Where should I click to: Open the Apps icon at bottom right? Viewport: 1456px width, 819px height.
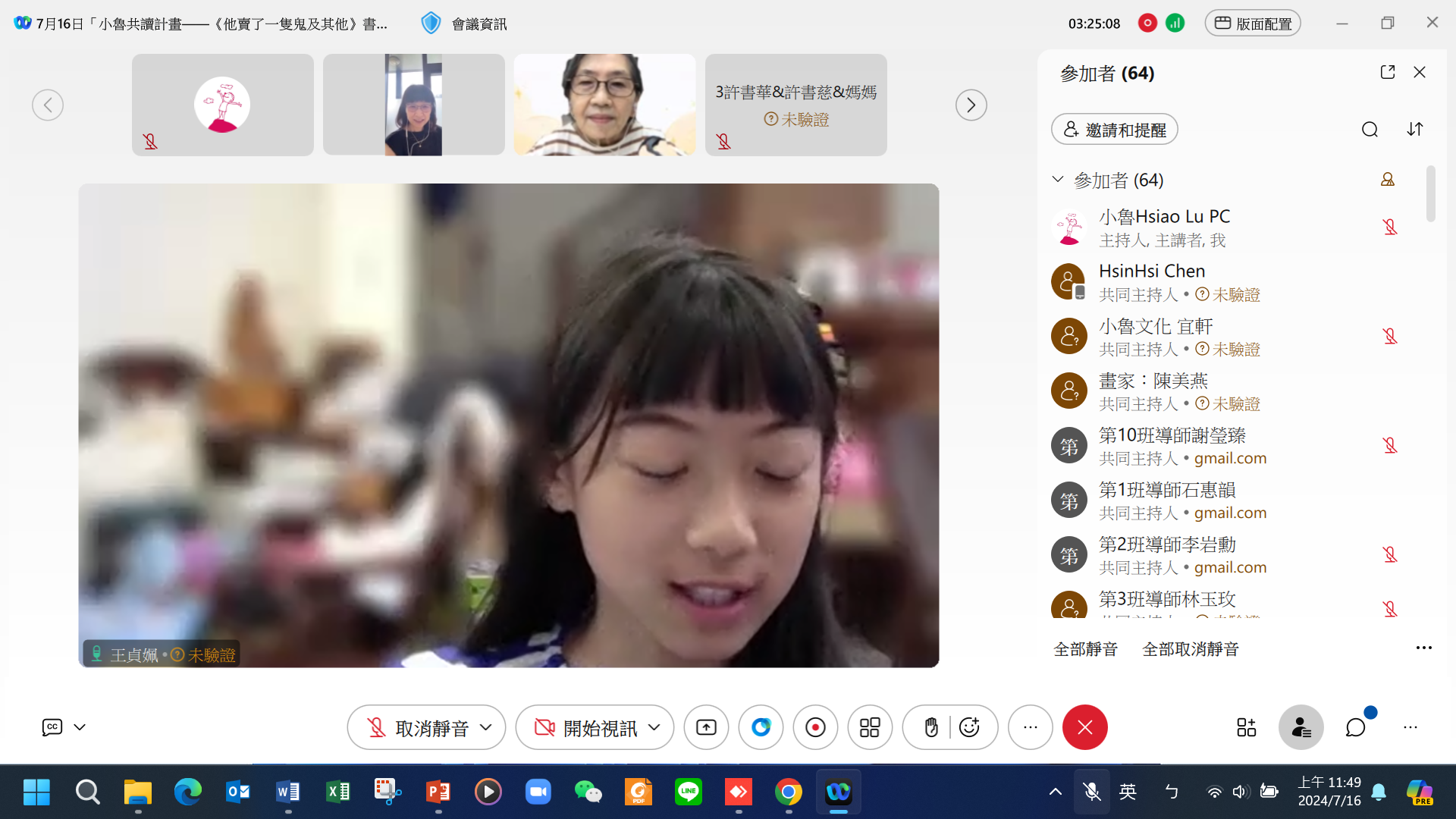click(x=1246, y=728)
